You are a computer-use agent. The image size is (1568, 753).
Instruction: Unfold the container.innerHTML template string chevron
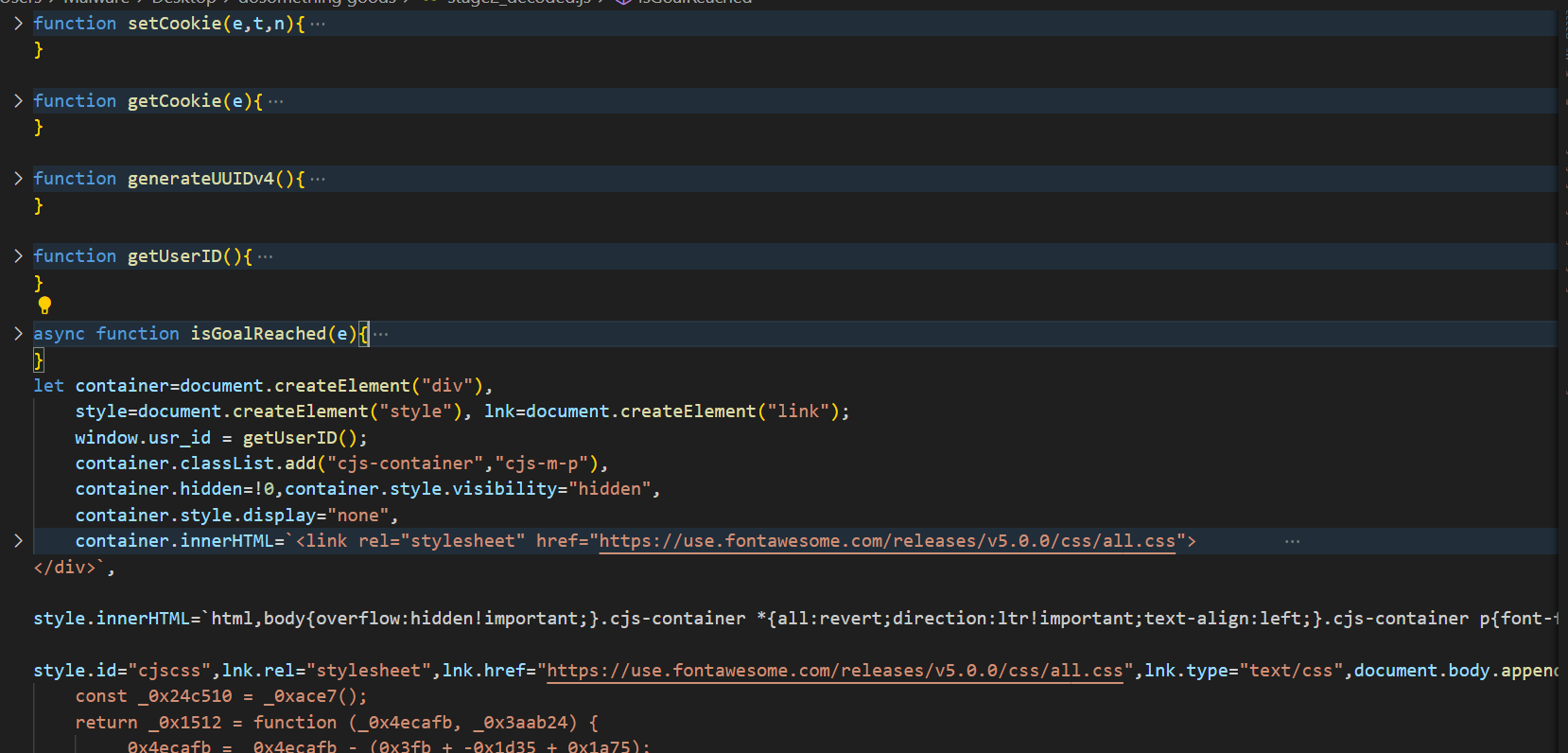18,540
